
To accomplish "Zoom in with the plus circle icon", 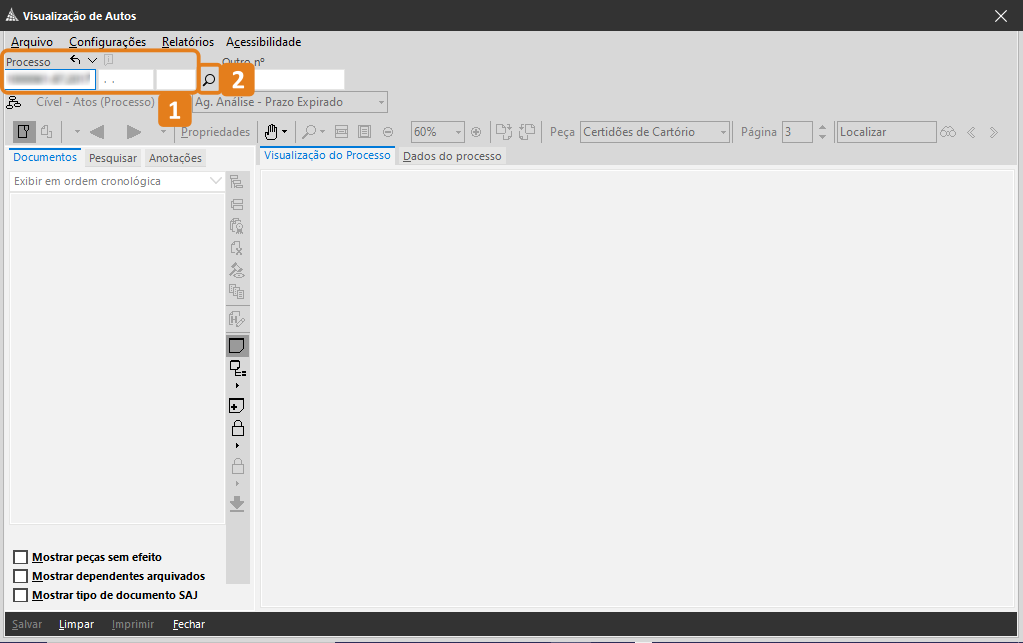I will 476,132.
